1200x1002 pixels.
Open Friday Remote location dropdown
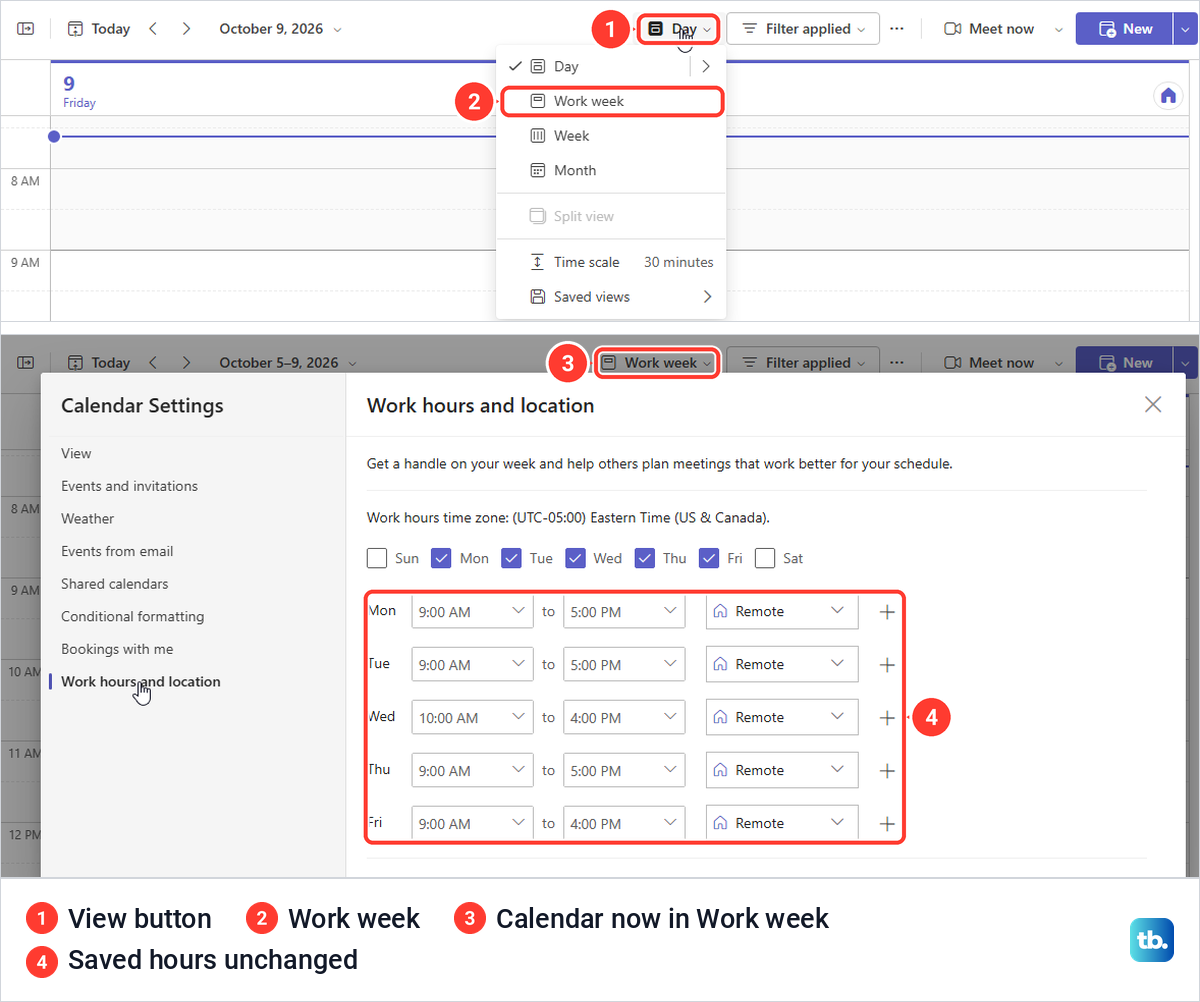pyautogui.click(x=782, y=823)
